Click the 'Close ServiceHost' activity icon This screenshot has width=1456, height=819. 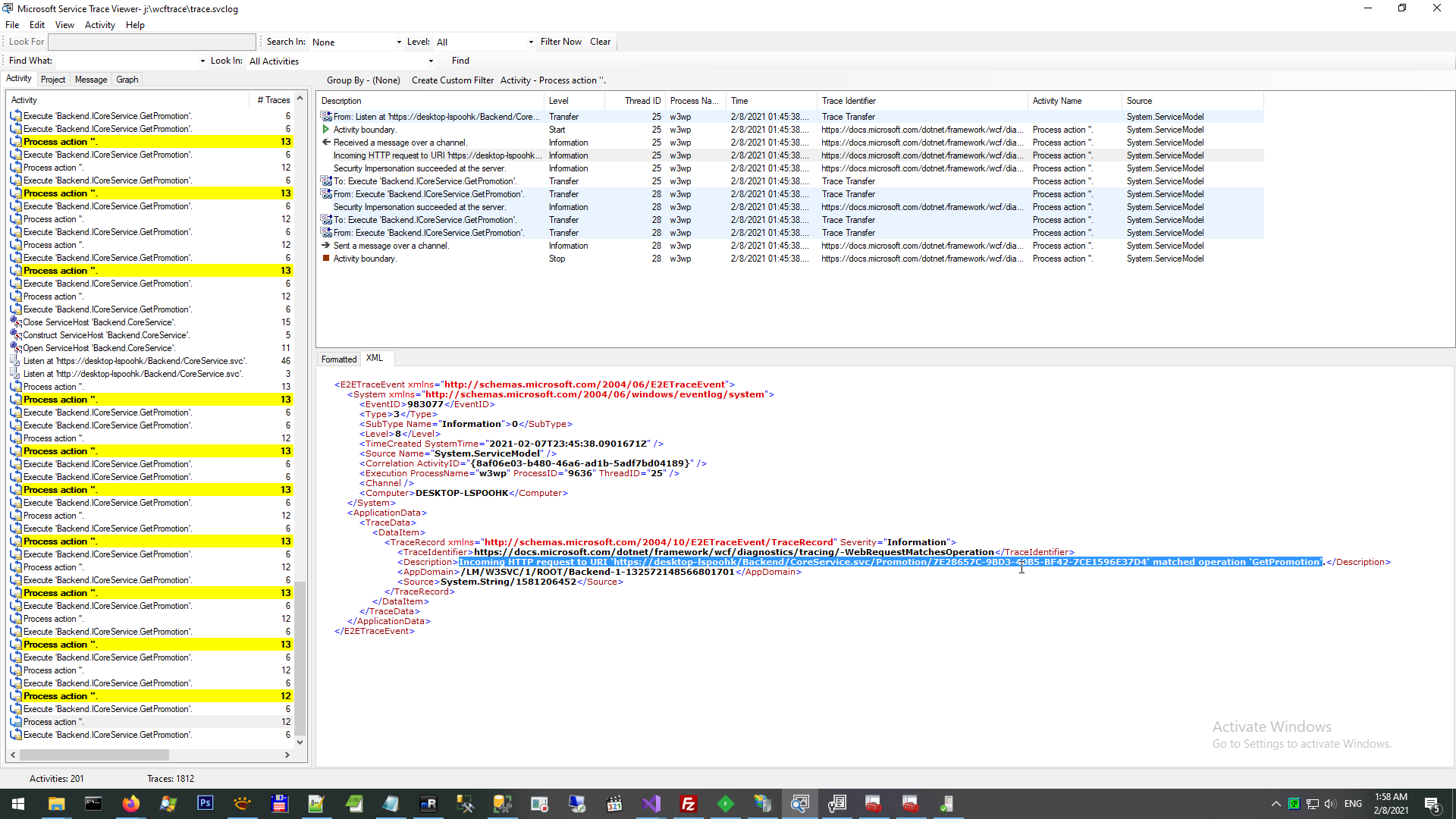click(x=15, y=322)
